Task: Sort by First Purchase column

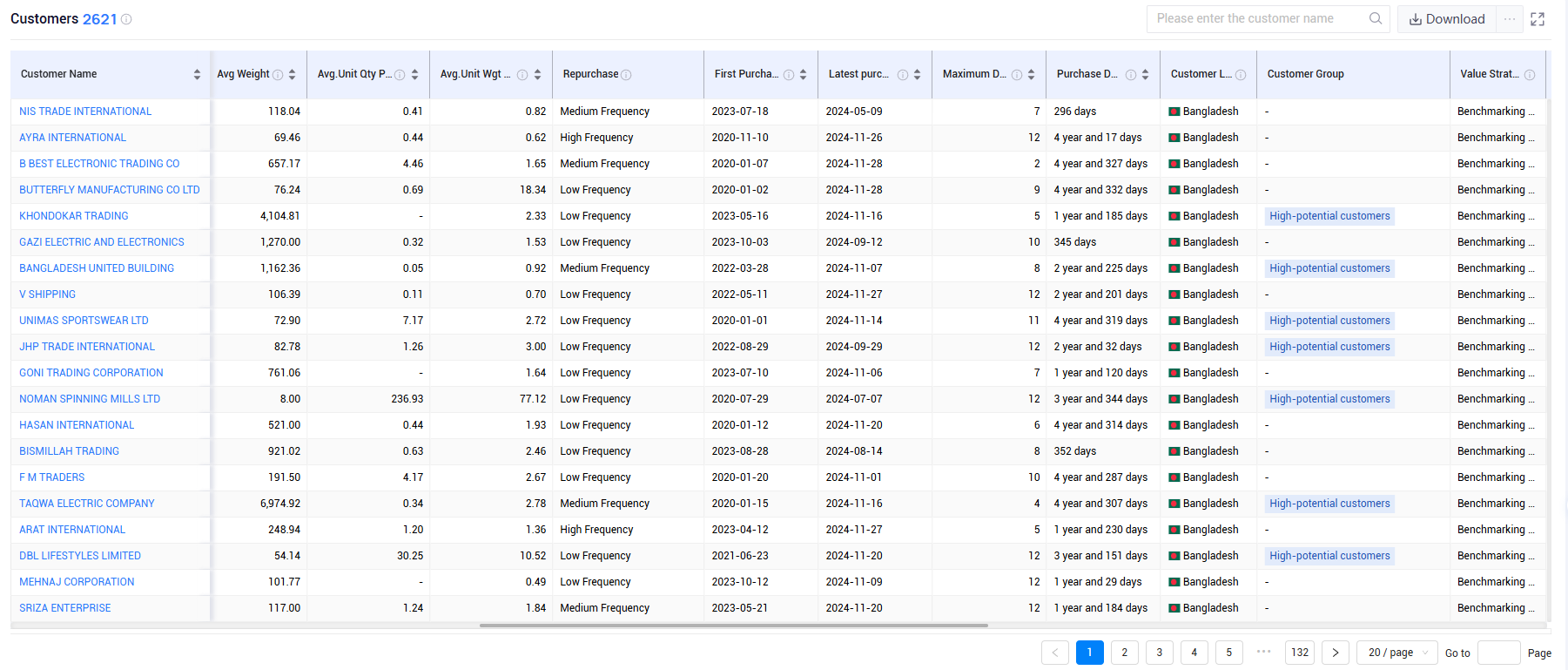Action: (x=803, y=74)
